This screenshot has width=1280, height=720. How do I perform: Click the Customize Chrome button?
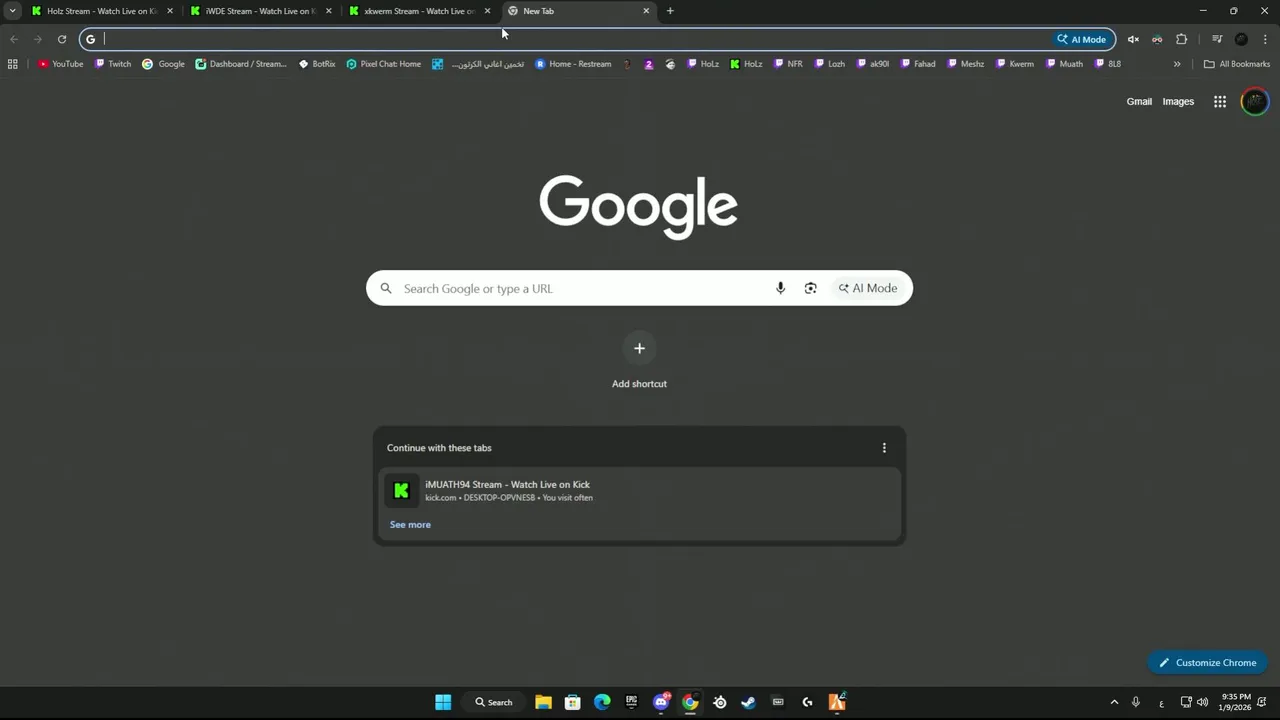click(x=1207, y=662)
